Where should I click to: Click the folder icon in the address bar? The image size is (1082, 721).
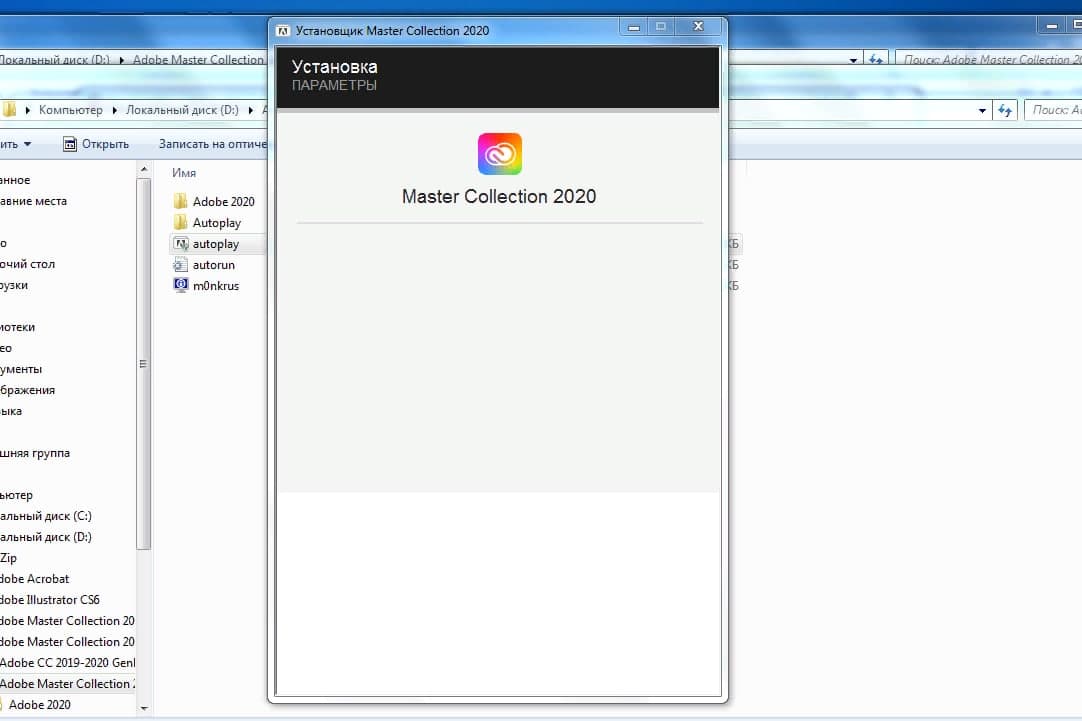[x=9, y=110]
